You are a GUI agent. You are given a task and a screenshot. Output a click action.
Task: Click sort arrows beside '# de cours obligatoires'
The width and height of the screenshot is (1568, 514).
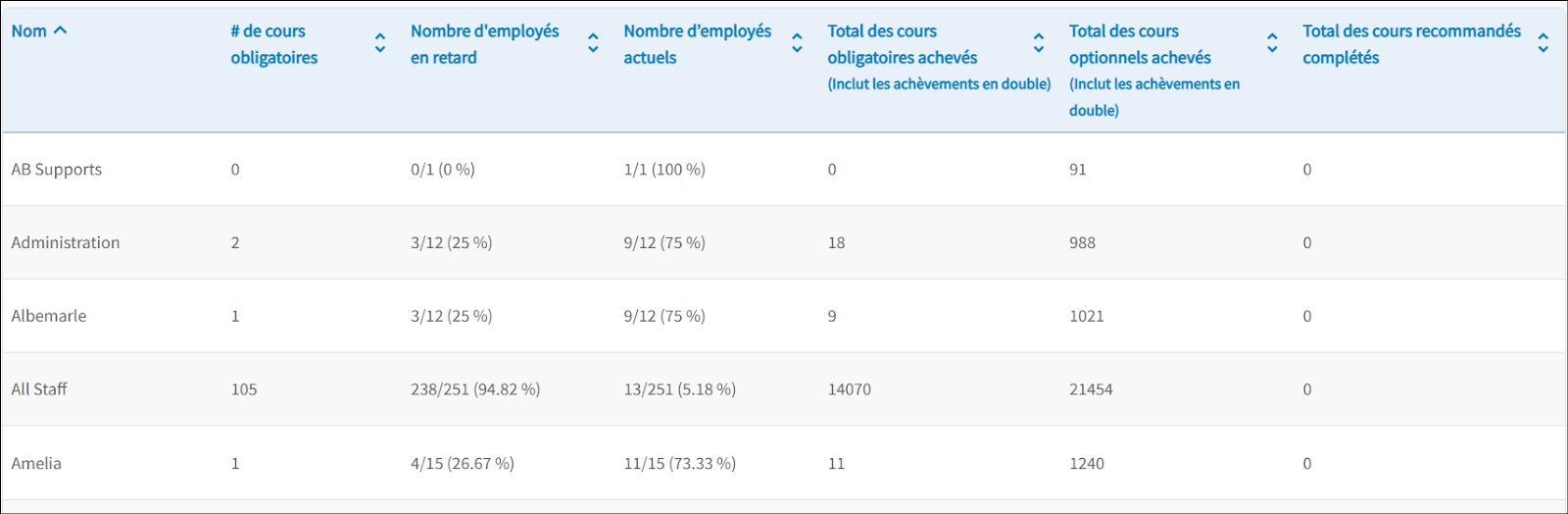pos(380,43)
